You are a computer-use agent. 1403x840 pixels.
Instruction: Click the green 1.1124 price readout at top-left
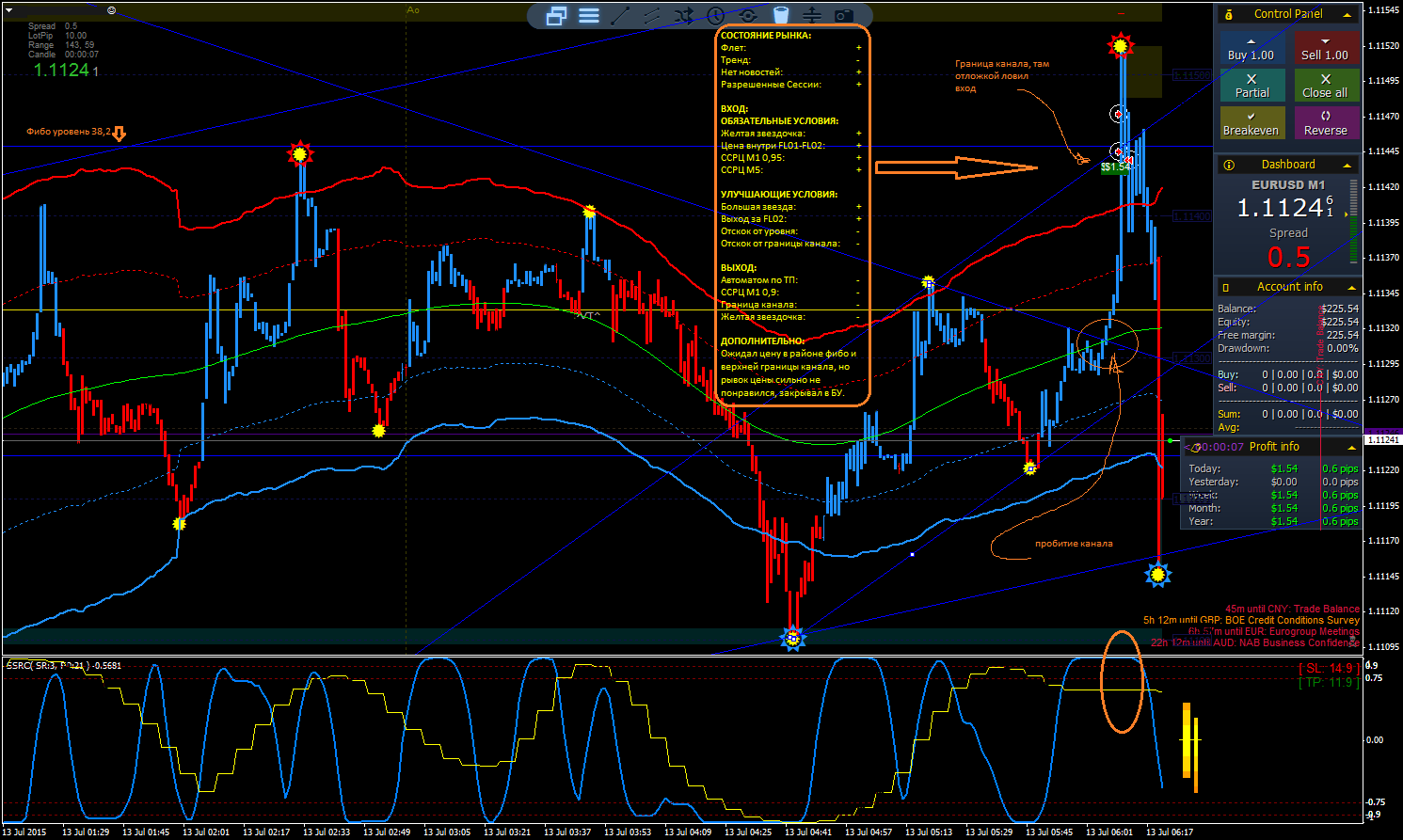62,70
